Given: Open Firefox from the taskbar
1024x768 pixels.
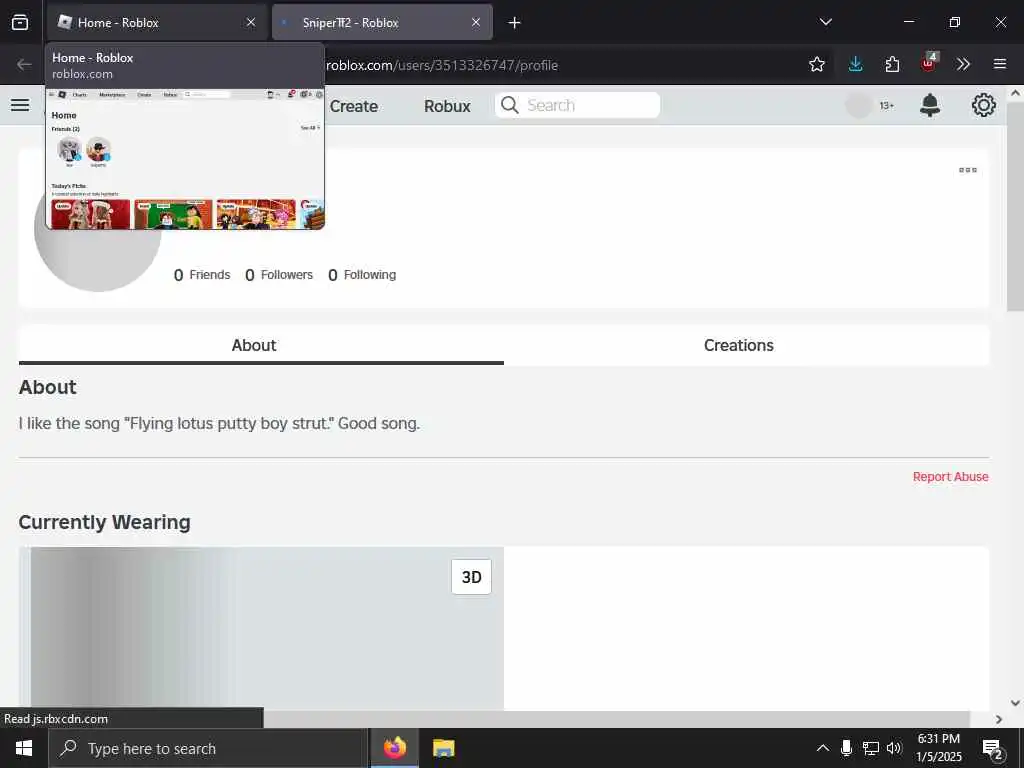Looking at the screenshot, I should 394,748.
